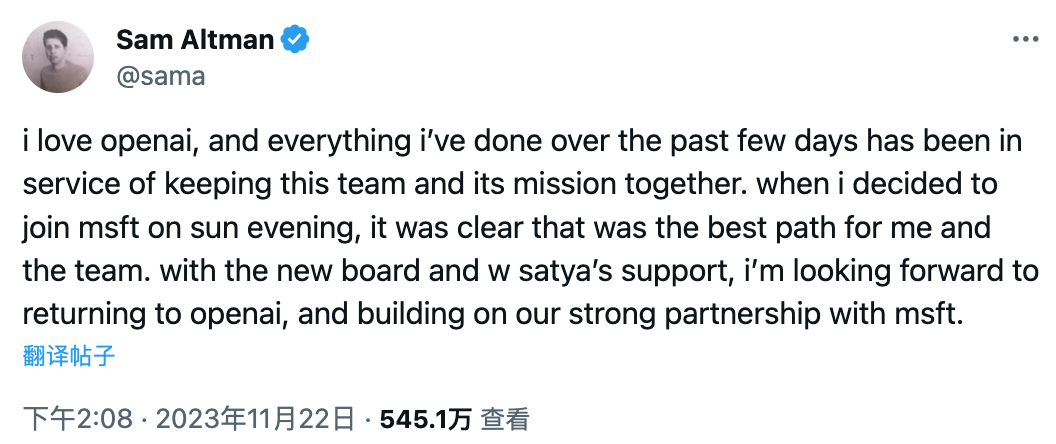Screen dimensions: 1056x444
Task: Click the 查看 views label
Action: point(505,418)
